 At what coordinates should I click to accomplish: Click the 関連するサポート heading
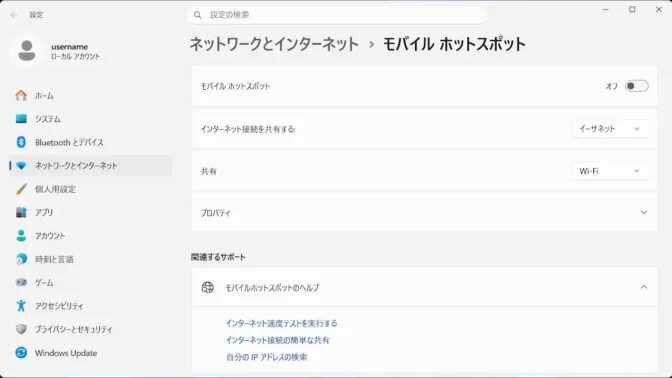[218, 257]
